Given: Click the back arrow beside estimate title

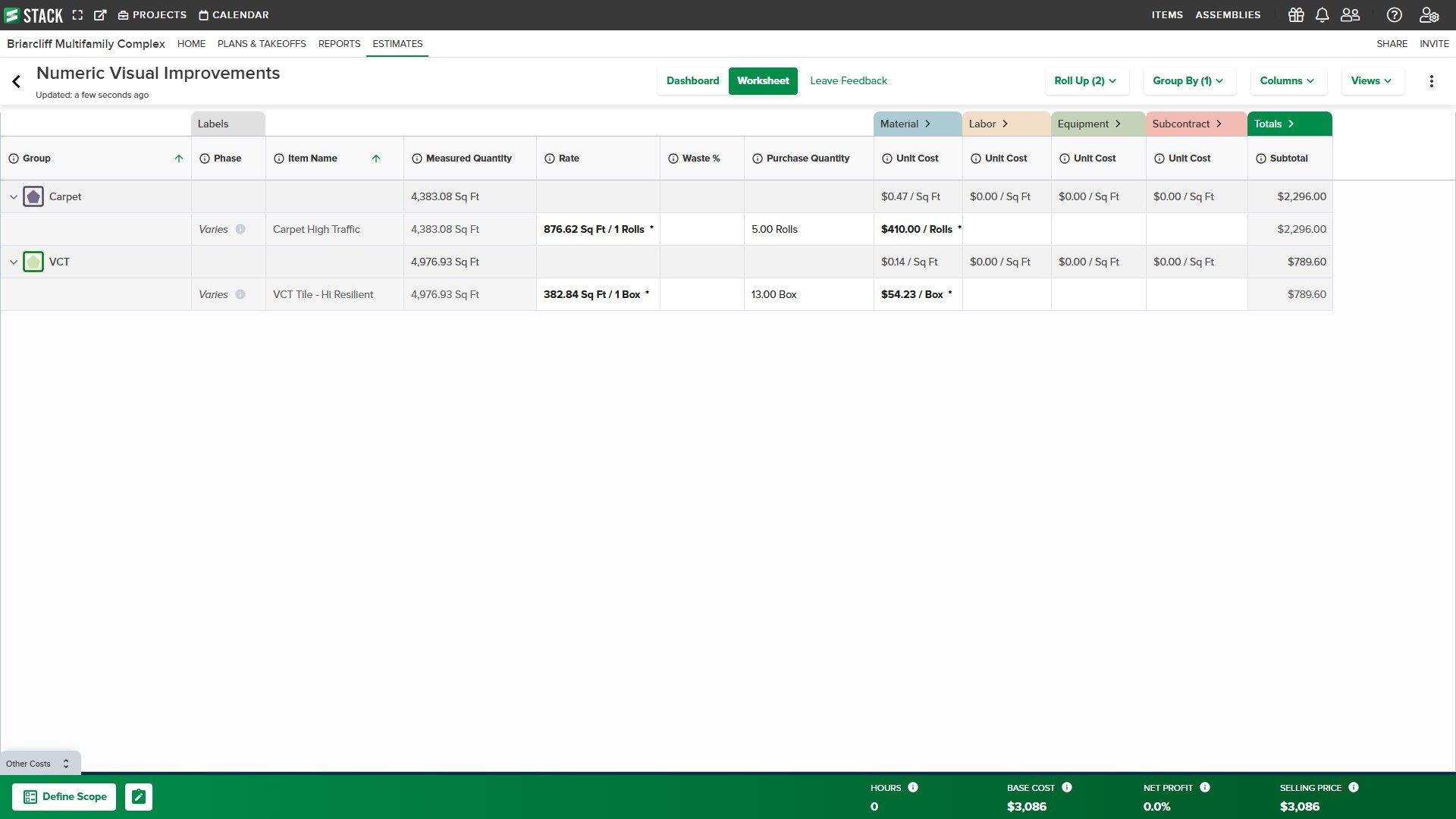Looking at the screenshot, I should pyautogui.click(x=16, y=81).
